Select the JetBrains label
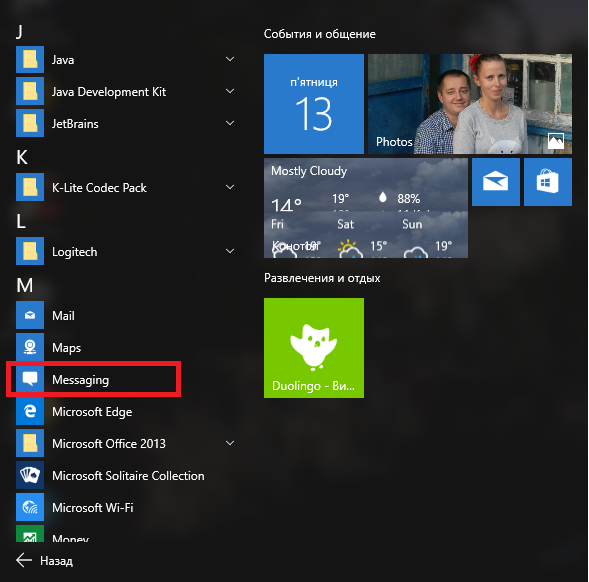Viewport: 589px width, 582px height. coord(75,124)
